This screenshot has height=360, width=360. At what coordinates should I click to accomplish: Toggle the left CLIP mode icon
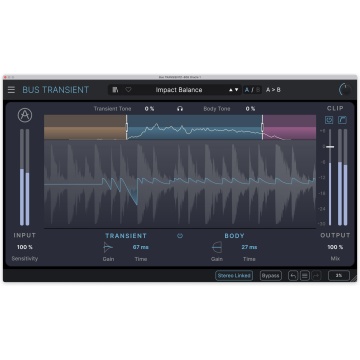pos(329,120)
